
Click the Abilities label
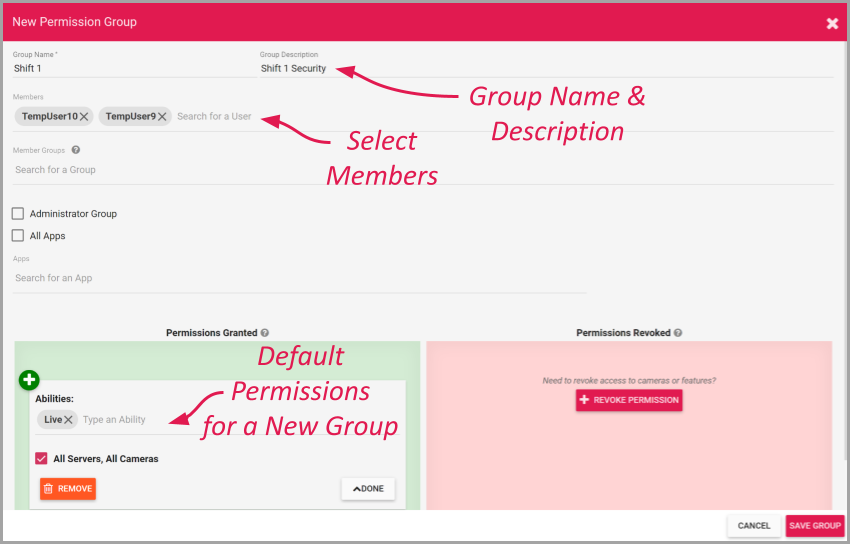(54, 399)
